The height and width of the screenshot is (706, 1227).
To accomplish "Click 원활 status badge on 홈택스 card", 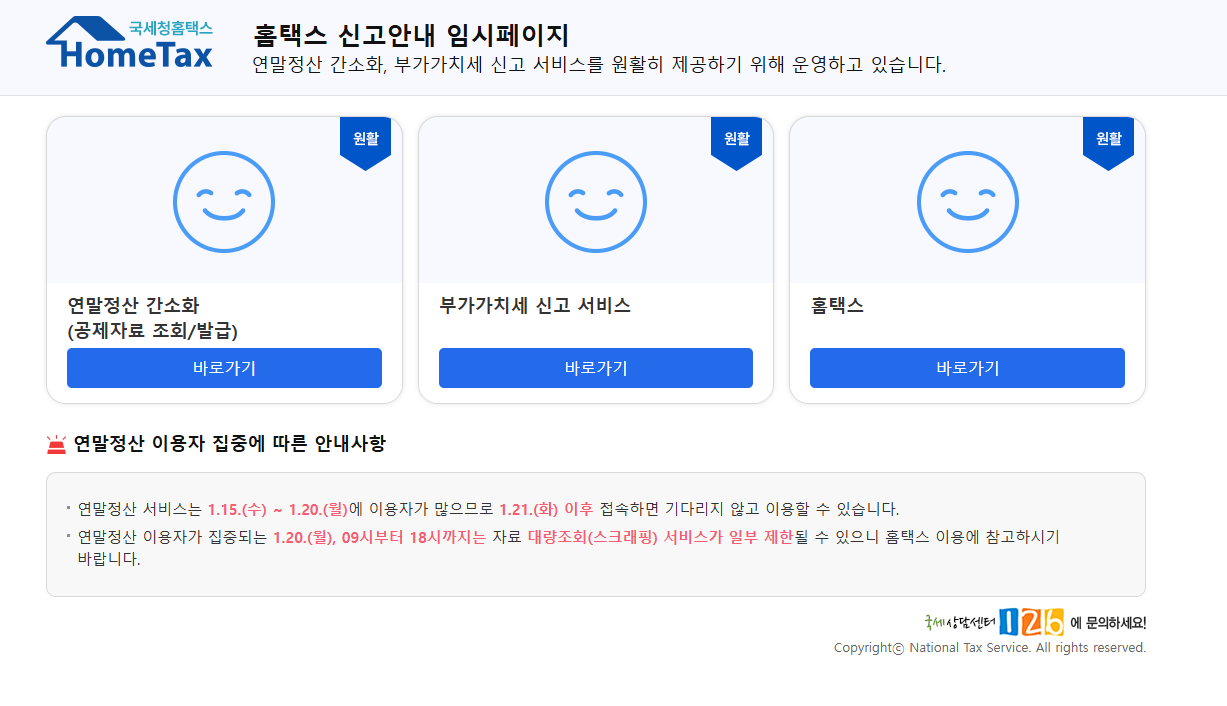I will pos(1108,142).
